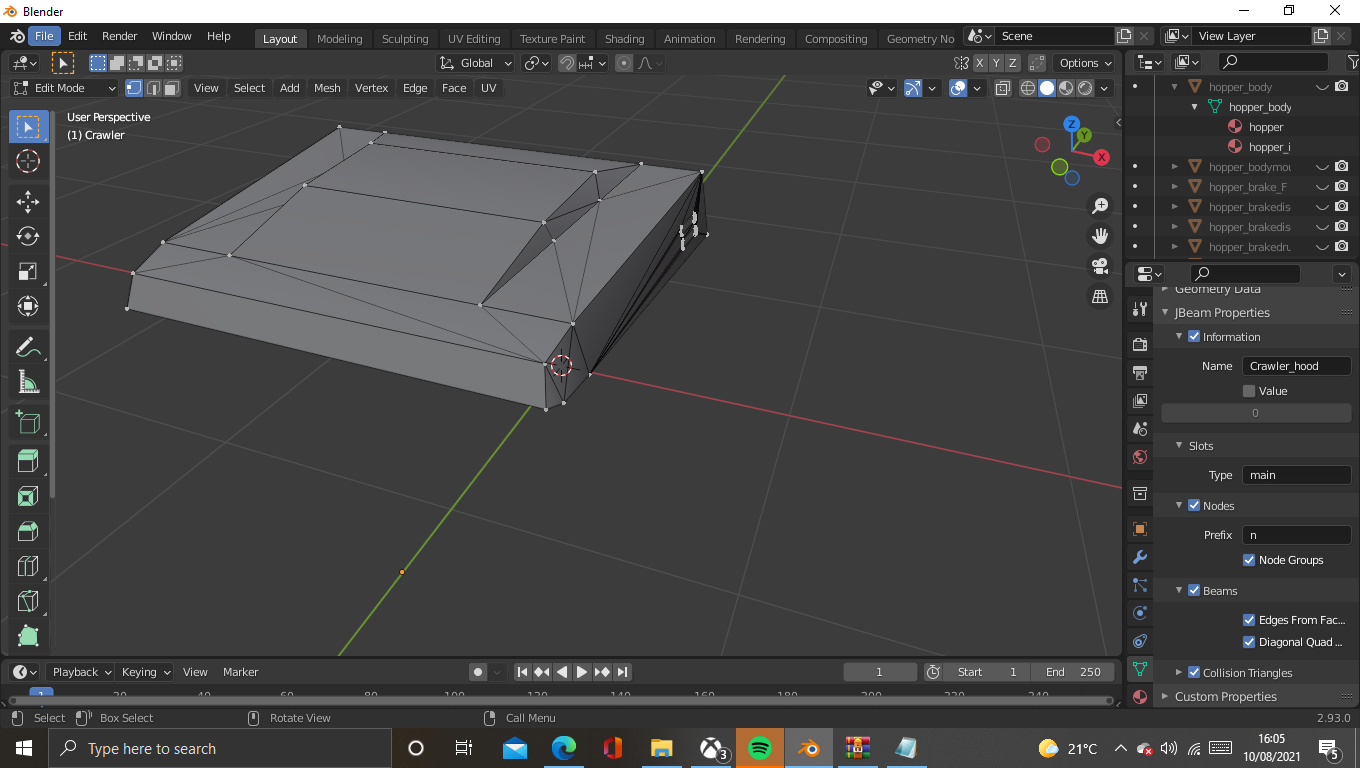Click the viewport zoom magnifier icon
The width and height of the screenshot is (1360, 768).
1100,205
